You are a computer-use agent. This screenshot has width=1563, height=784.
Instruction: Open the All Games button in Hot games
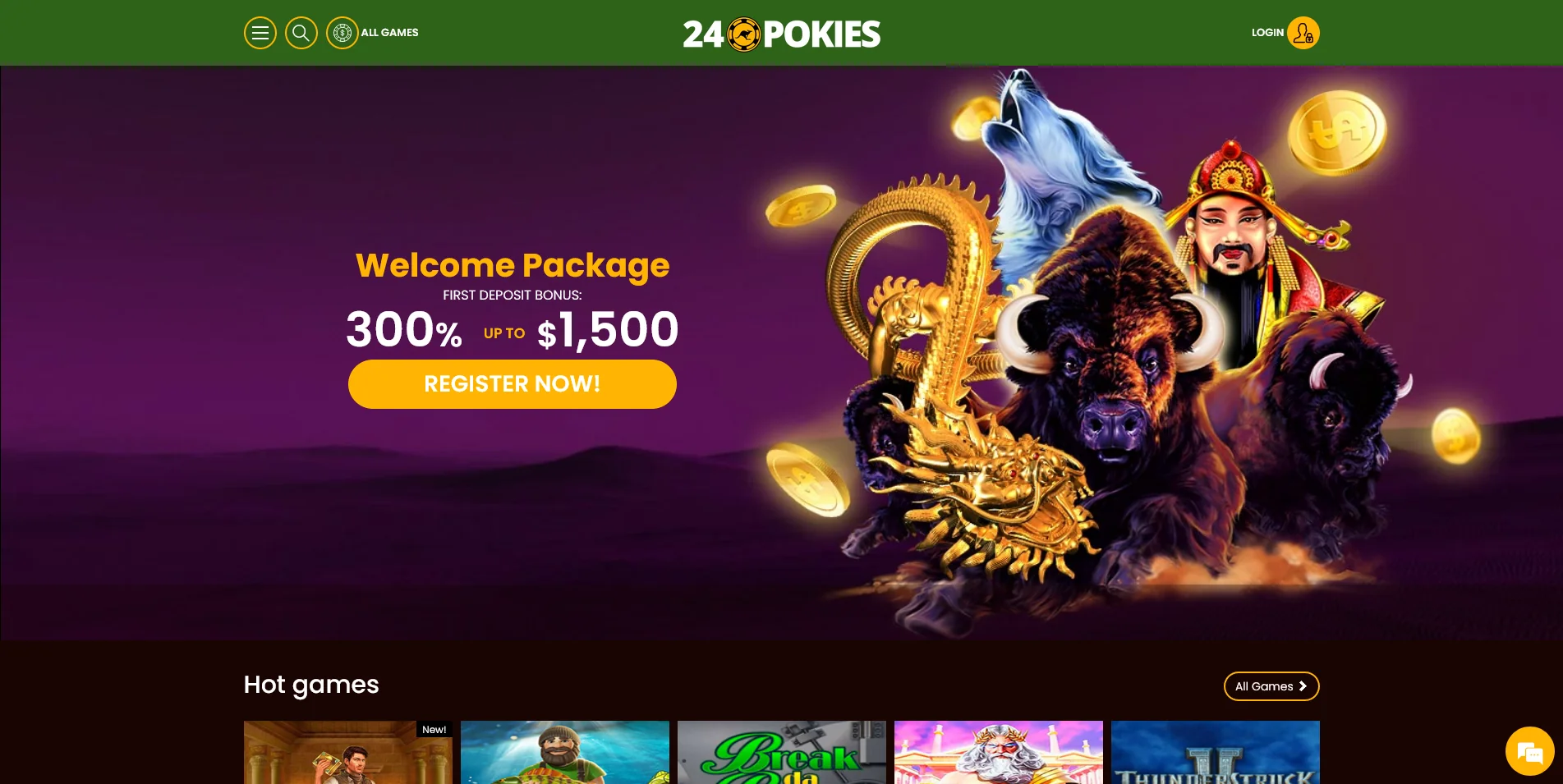(x=1271, y=686)
